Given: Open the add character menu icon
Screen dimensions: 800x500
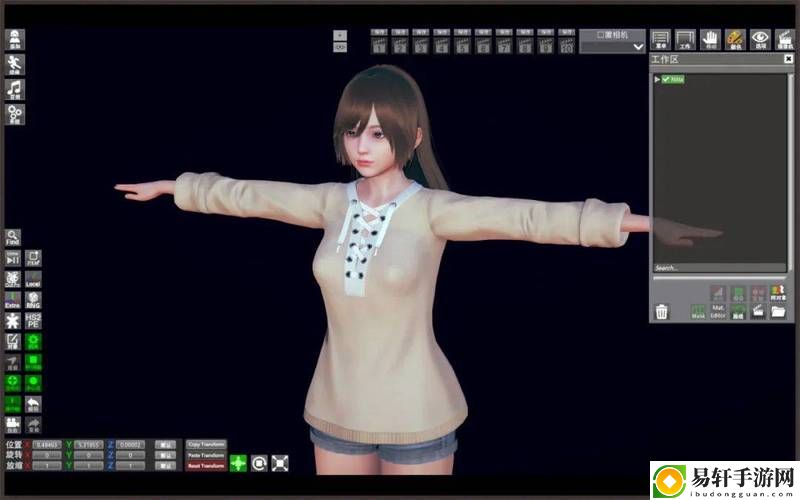Looking at the screenshot, I should [15, 40].
